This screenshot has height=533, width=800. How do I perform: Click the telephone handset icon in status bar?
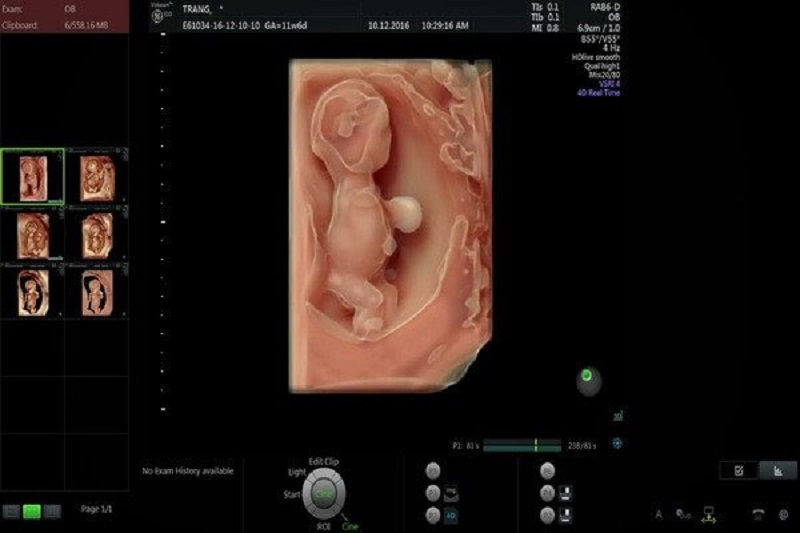click(758, 514)
